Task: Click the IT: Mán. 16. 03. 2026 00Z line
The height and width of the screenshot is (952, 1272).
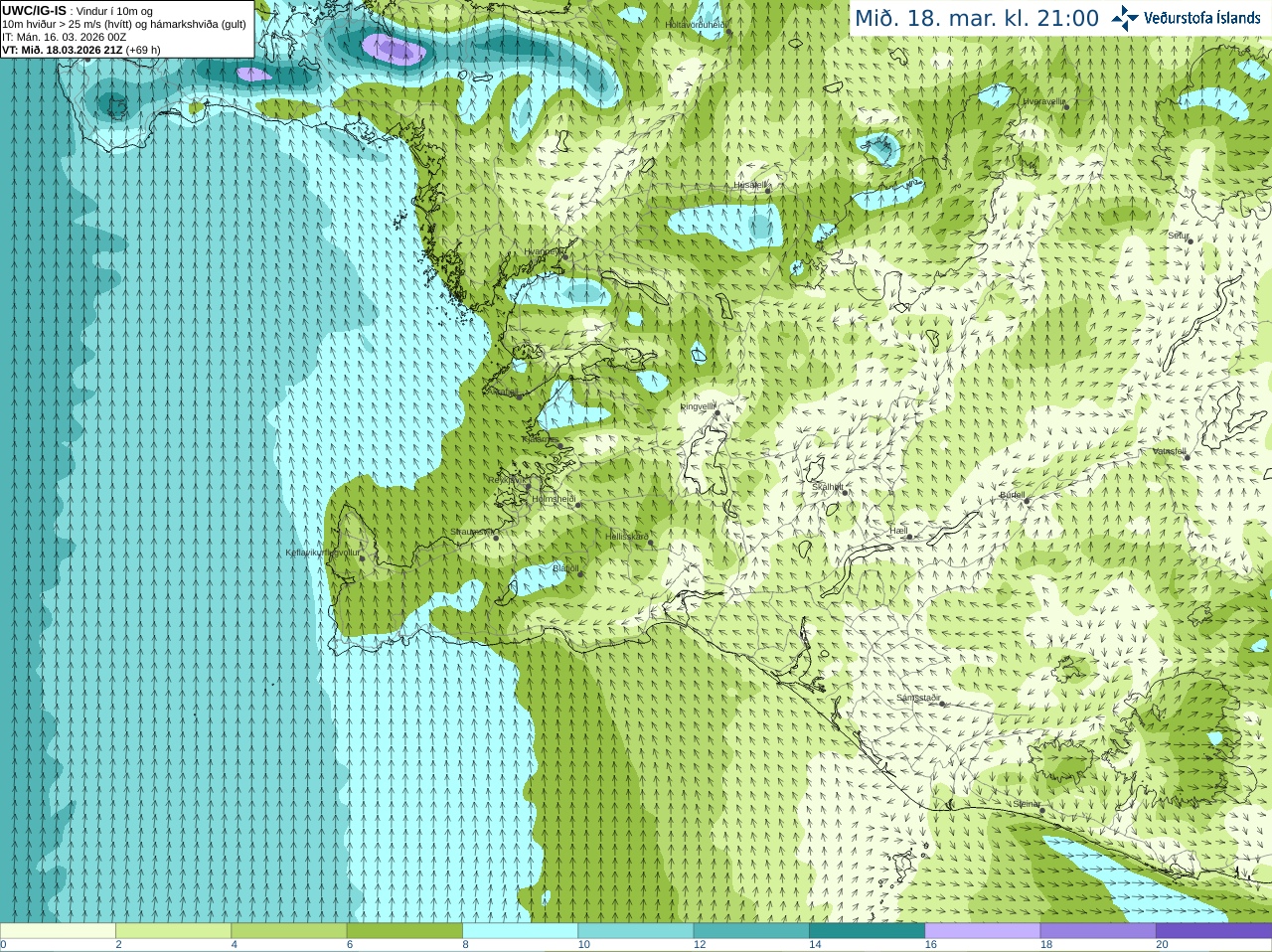Action: coord(65,37)
